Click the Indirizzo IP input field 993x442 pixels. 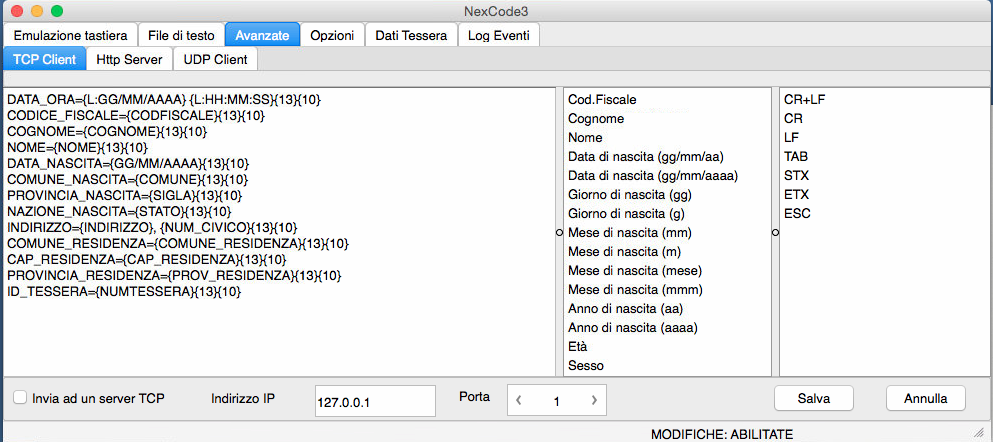[375, 400]
